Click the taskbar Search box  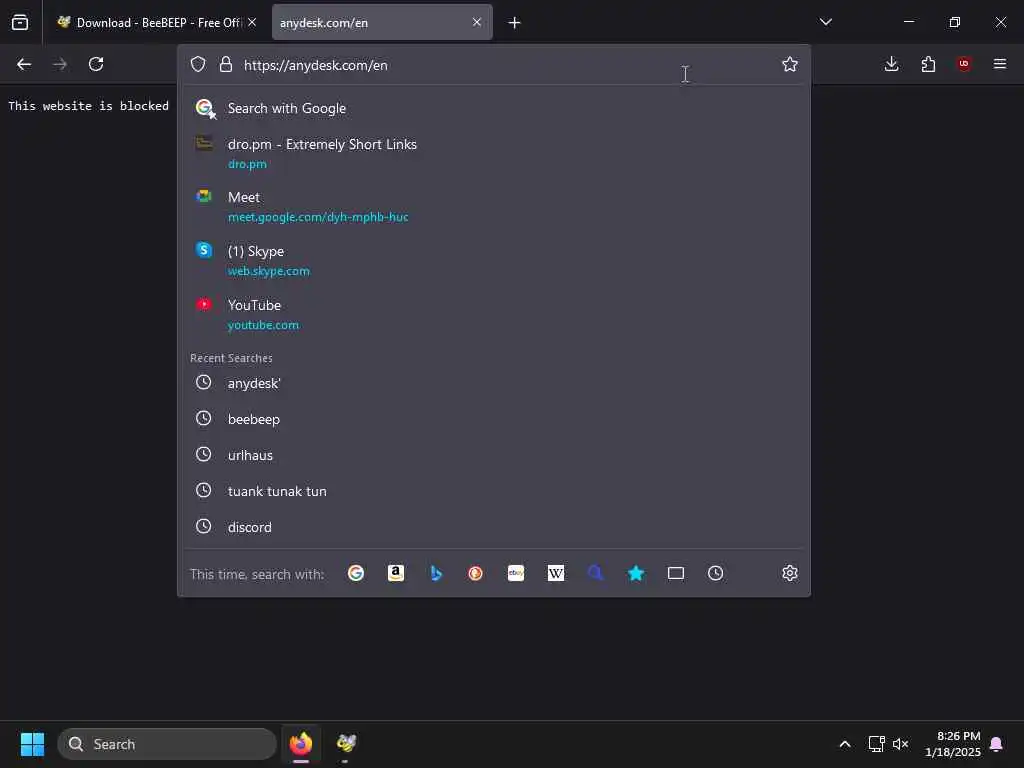[167, 744]
